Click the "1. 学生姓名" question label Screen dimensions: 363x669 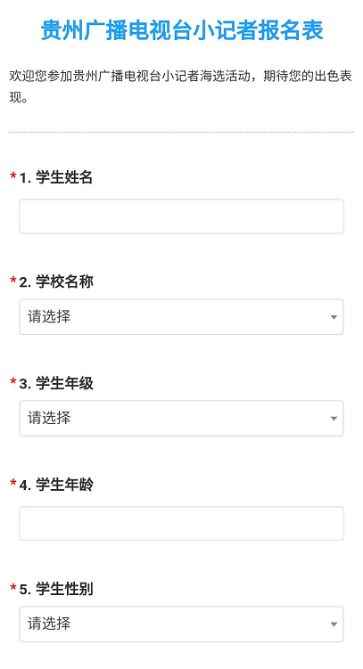tap(56, 177)
